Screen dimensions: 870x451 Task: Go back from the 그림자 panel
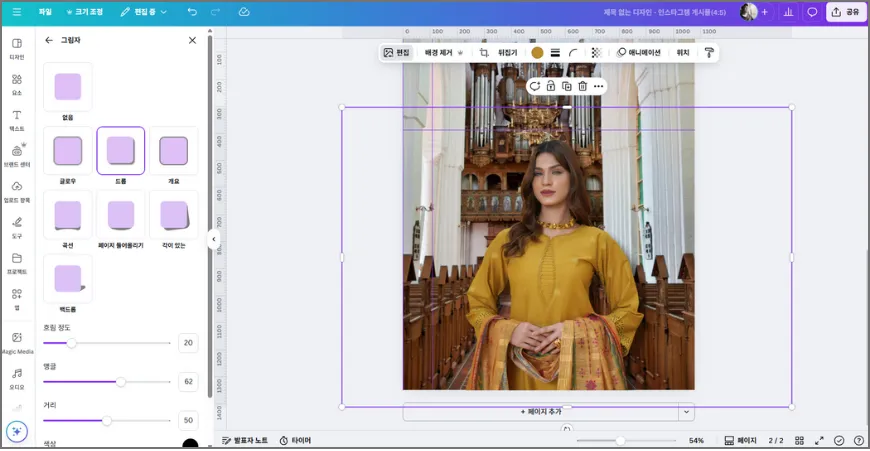pos(49,41)
